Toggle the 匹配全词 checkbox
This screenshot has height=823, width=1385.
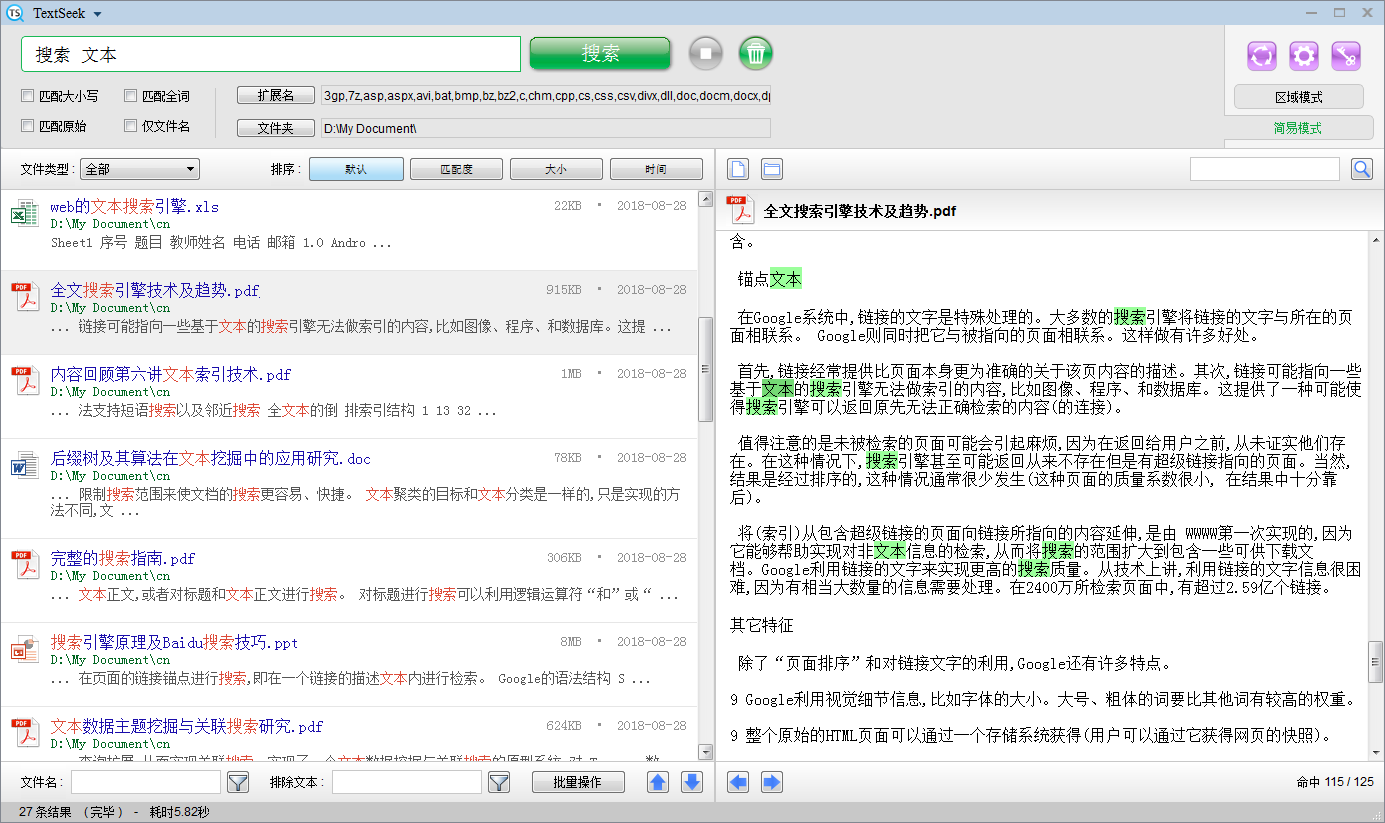(131, 97)
